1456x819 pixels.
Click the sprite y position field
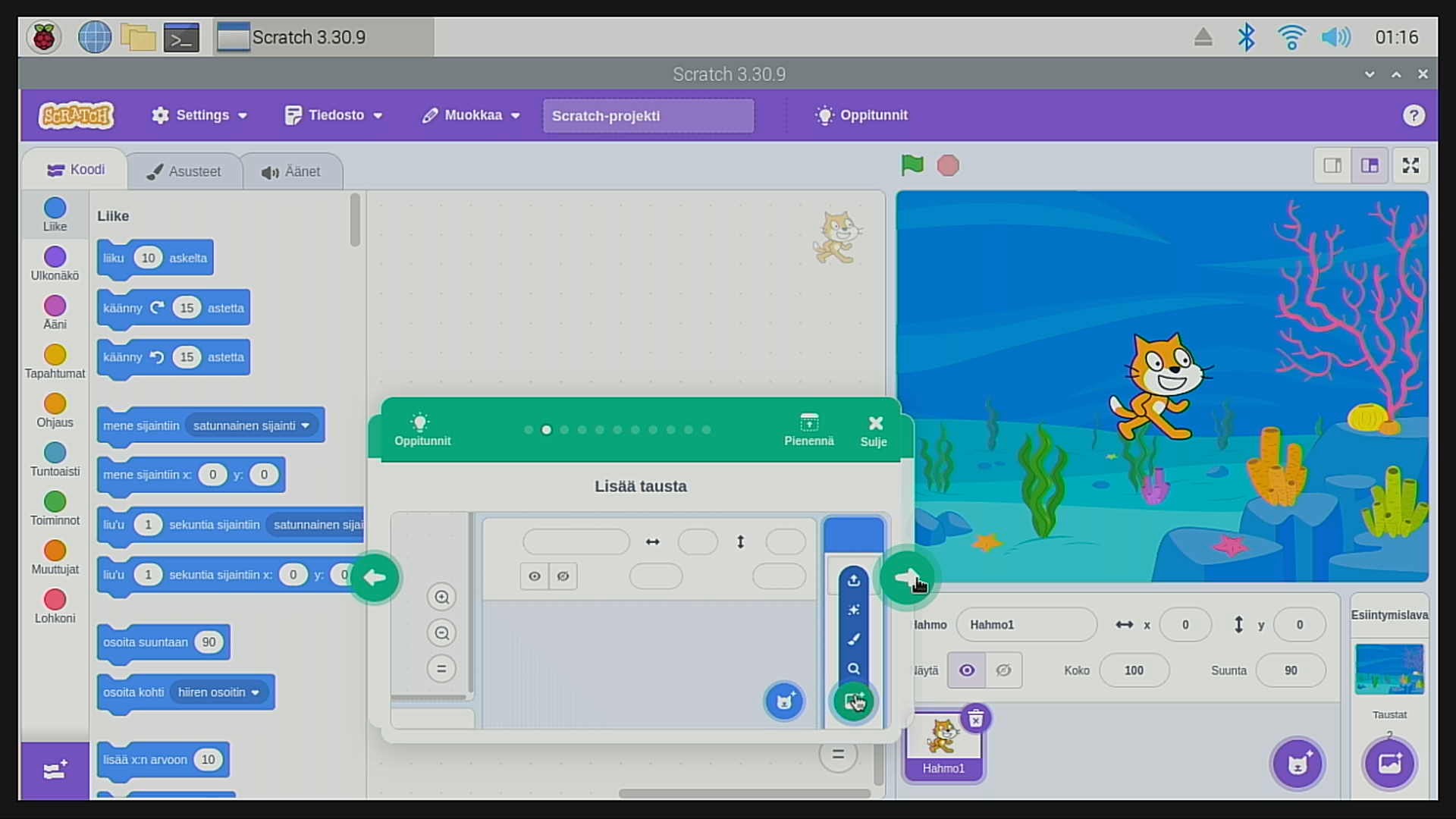[1300, 625]
